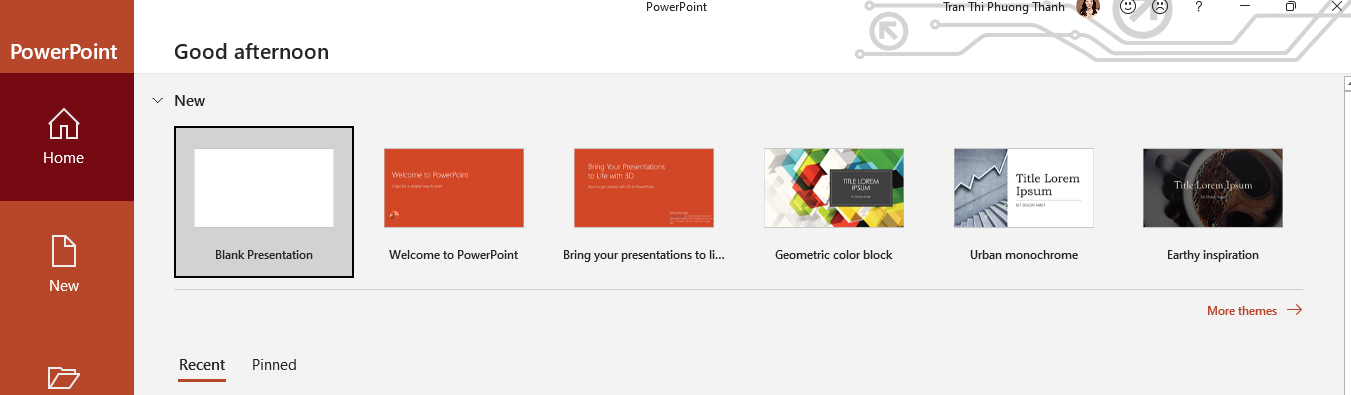
Task: Select the Blank Presentation template
Action: (264, 202)
